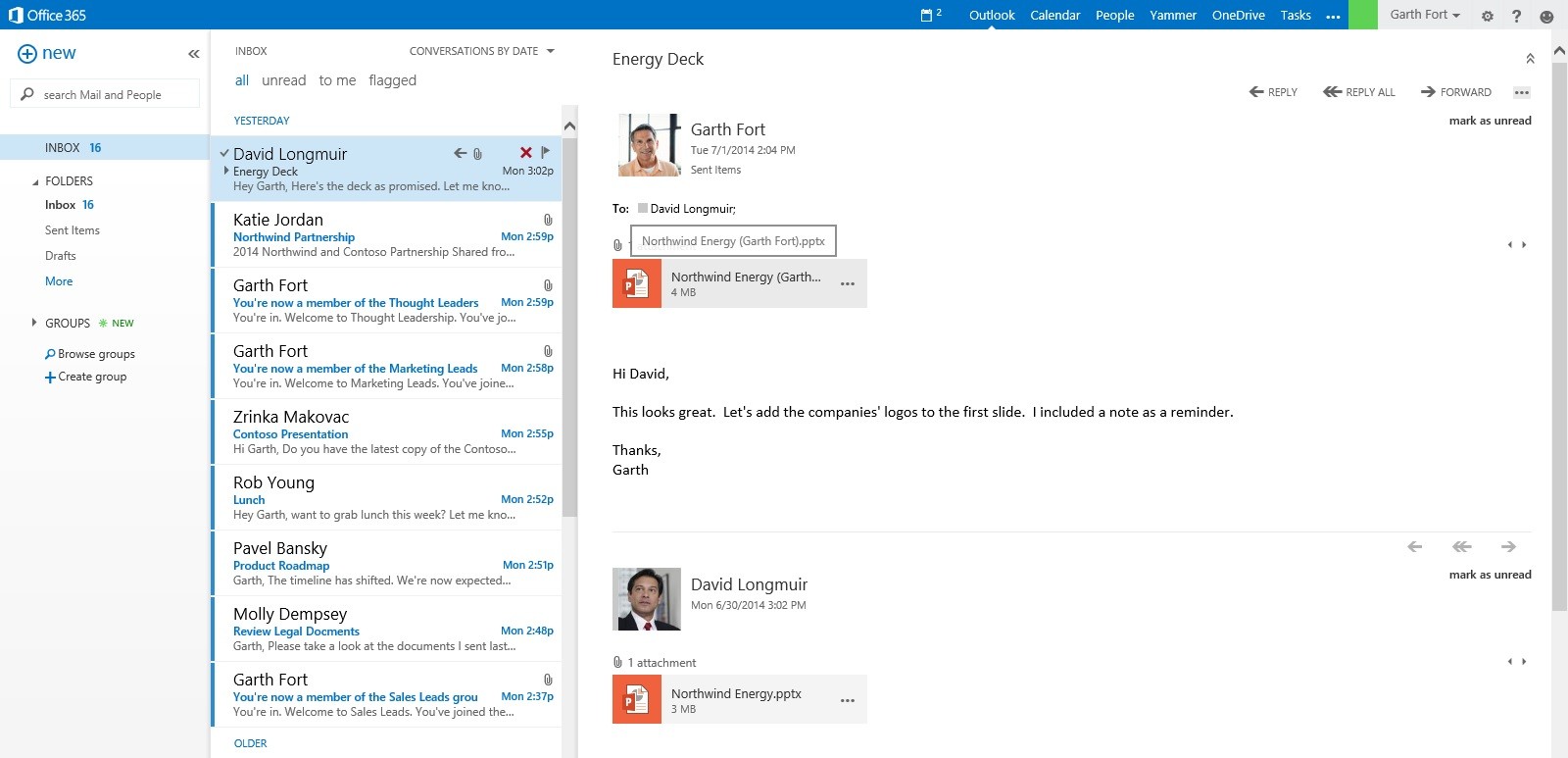1568x758 pixels.
Task: Open the help question mark icon
Action: pyautogui.click(x=1516, y=16)
